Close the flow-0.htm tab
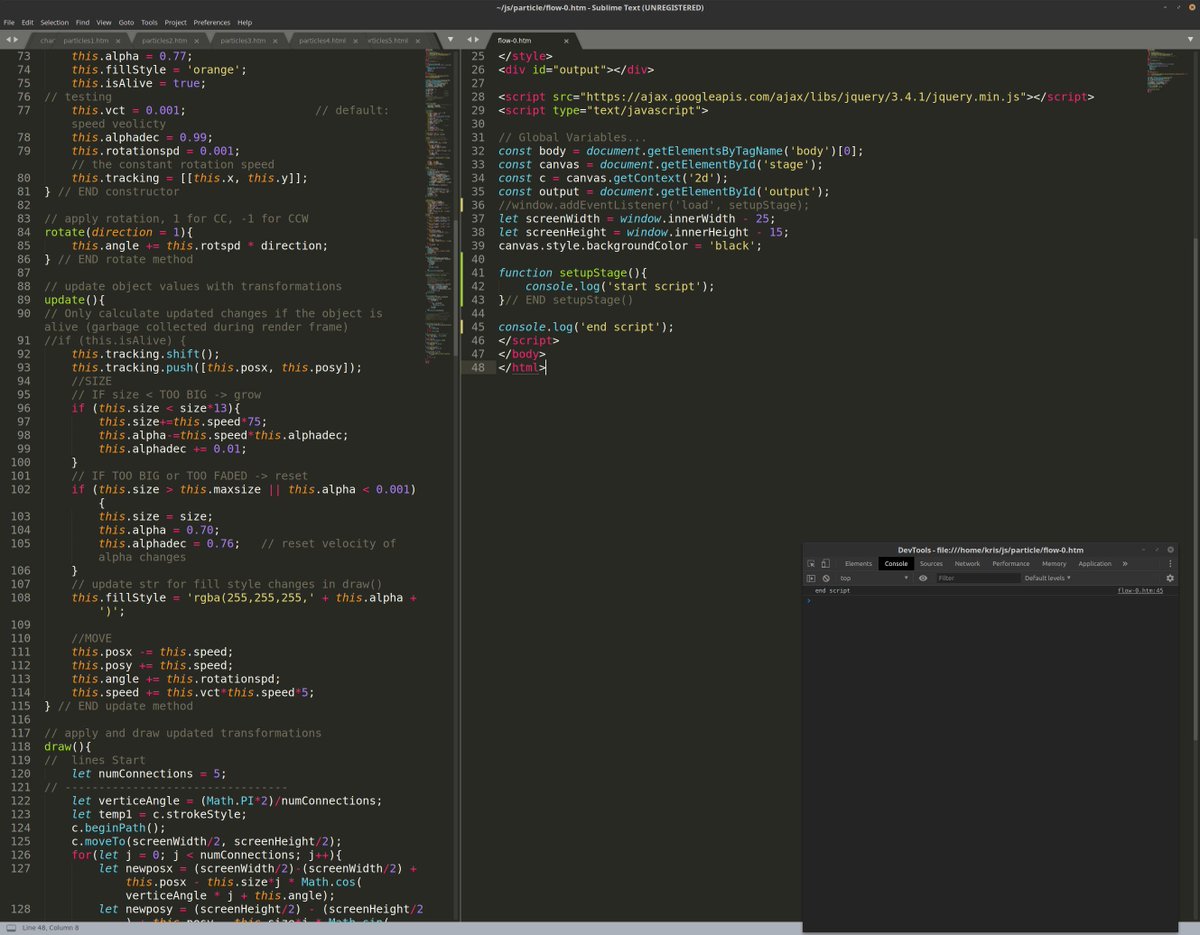The image size is (1200, 935). click(566, 40)
